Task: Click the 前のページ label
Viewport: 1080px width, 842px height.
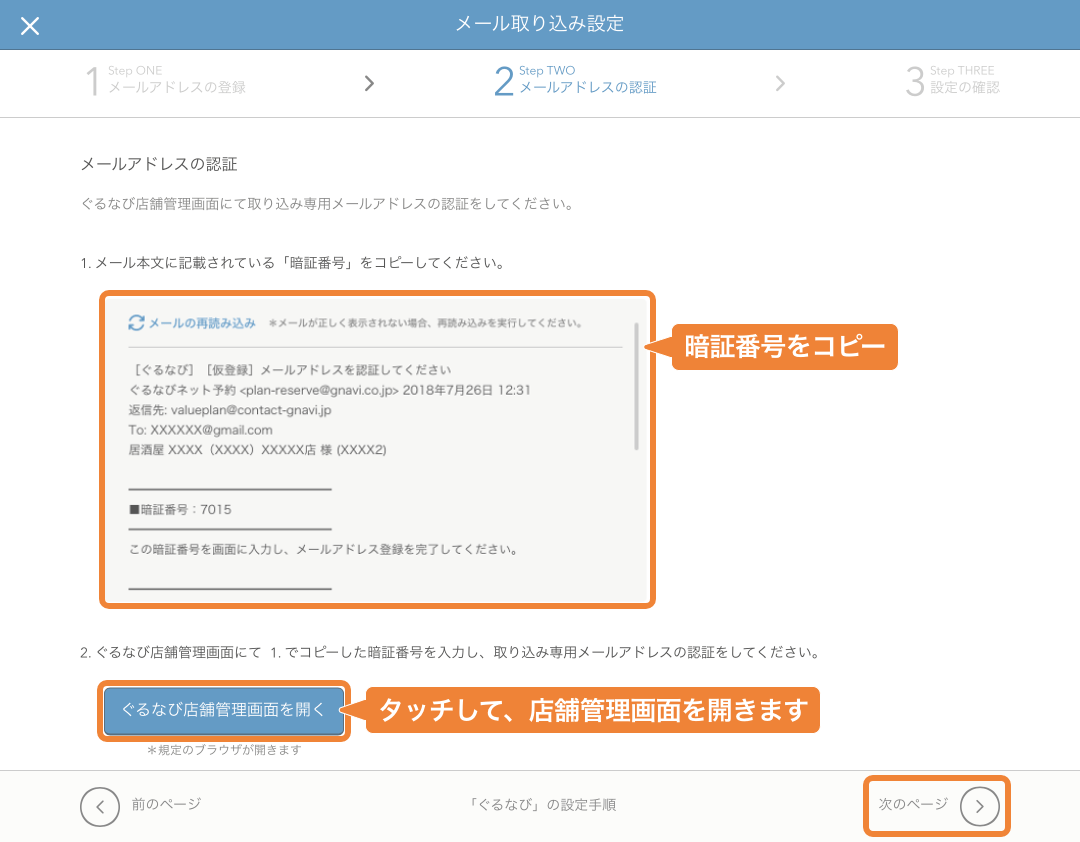Action: (167, 804)
